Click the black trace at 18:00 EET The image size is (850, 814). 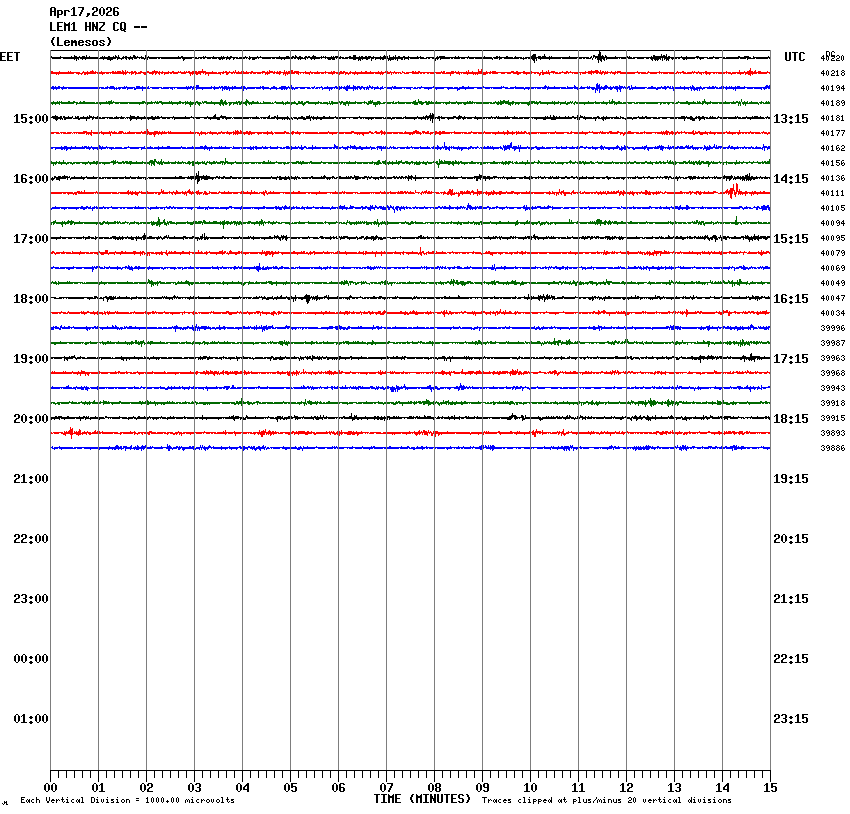(400, 298)
